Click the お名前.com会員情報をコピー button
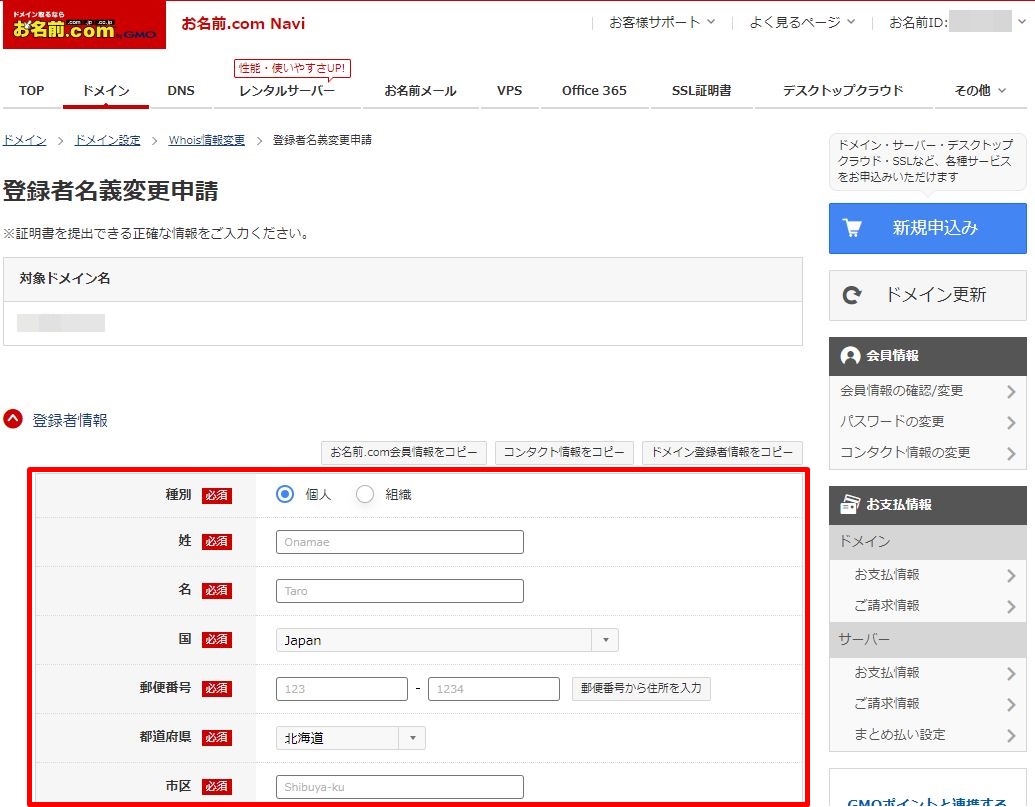The height and width of the screenshot is (807, 1035). pos(403,452)
